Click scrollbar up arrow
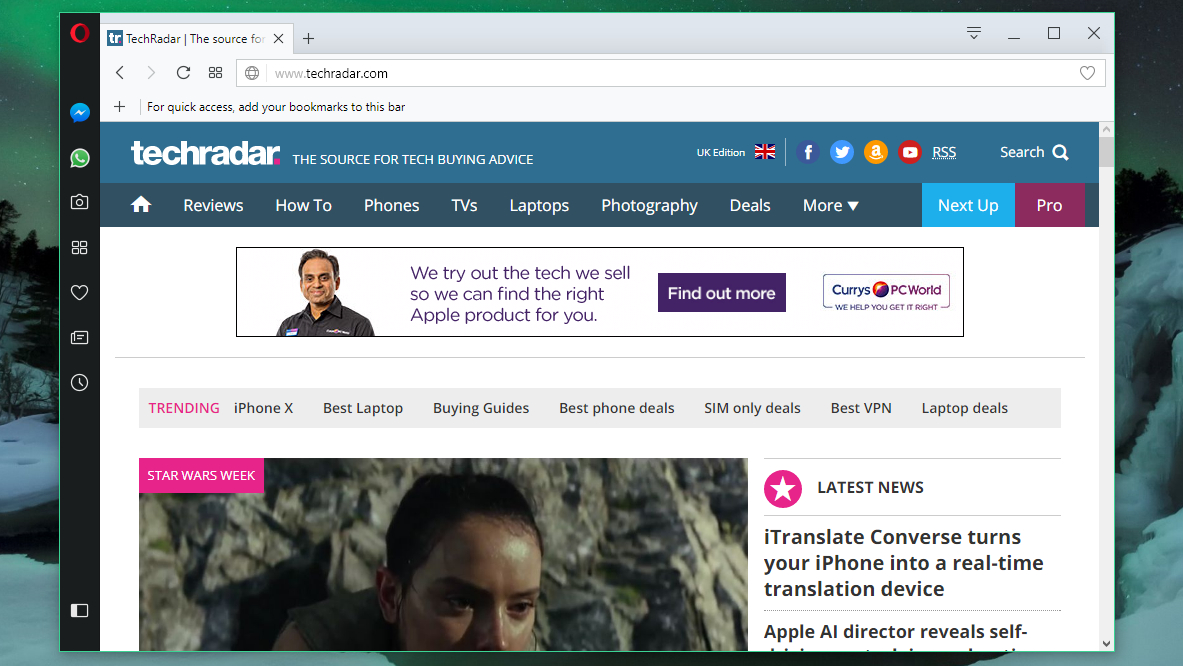The image size is (1183, 666). coord(1106,129)
